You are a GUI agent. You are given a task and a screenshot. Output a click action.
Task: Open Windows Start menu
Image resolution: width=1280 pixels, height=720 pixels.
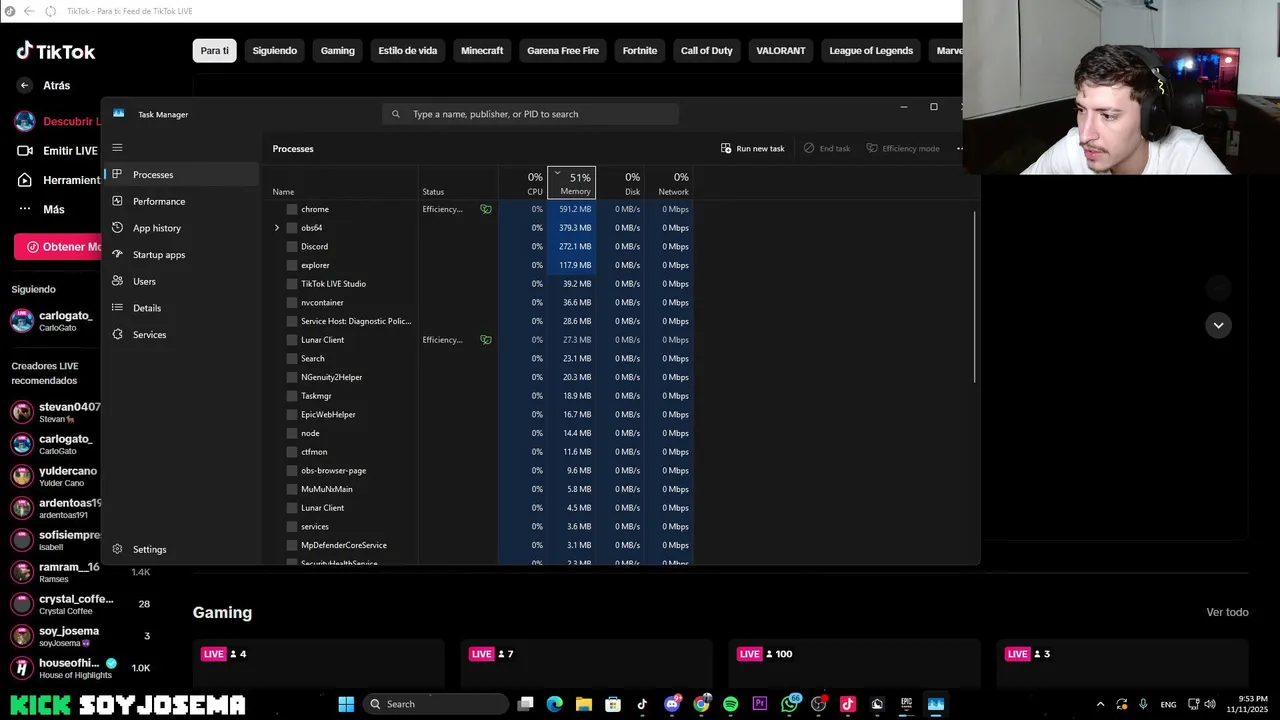(x=346, y=704)
